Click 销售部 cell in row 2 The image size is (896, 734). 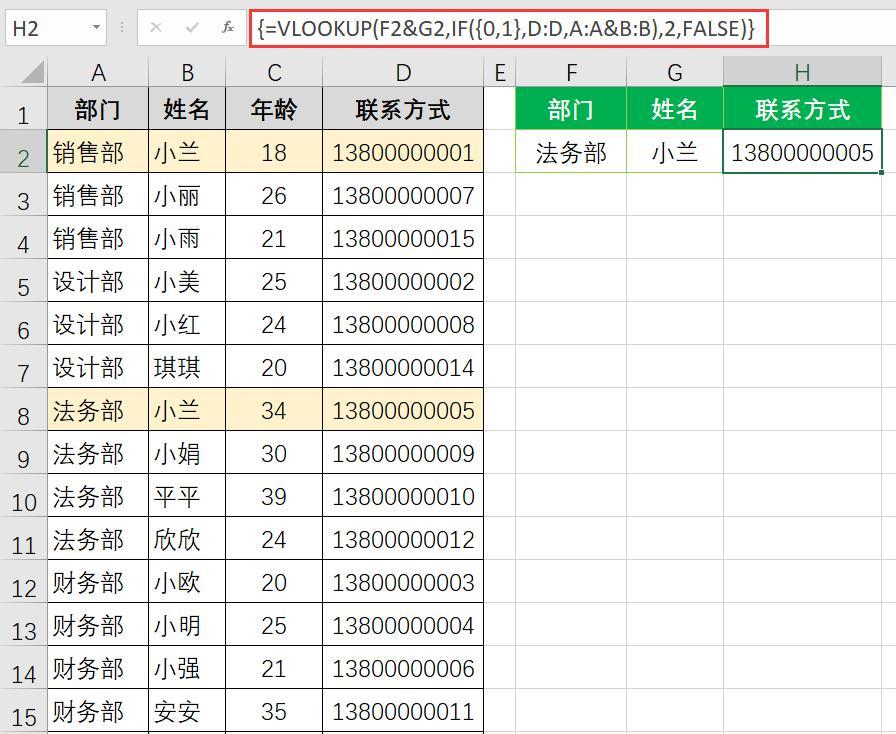click(98, 151)
